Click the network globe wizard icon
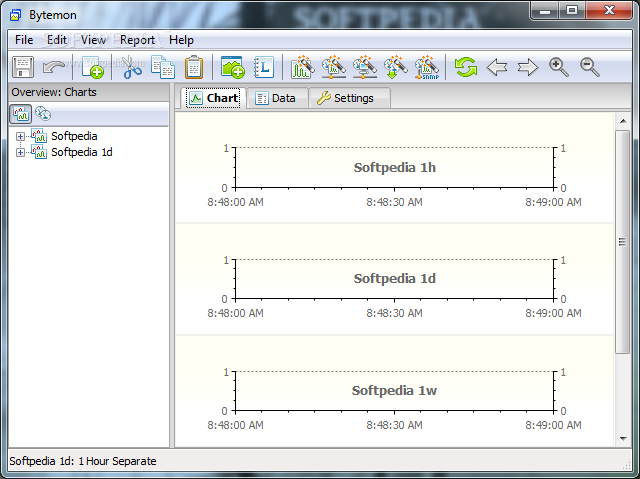The image size is (640, 479). pos(333,67)
